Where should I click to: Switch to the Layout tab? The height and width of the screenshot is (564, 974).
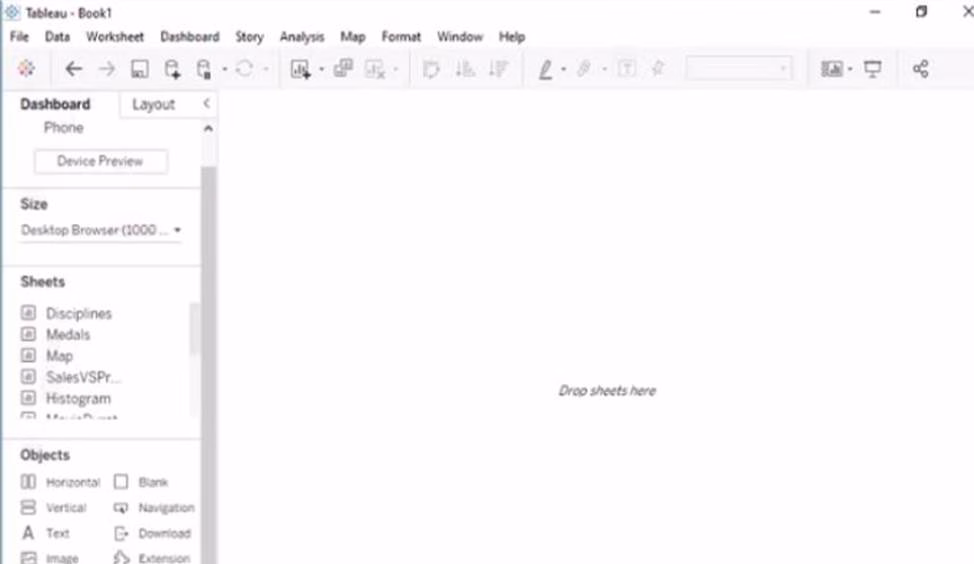[153, 104]
